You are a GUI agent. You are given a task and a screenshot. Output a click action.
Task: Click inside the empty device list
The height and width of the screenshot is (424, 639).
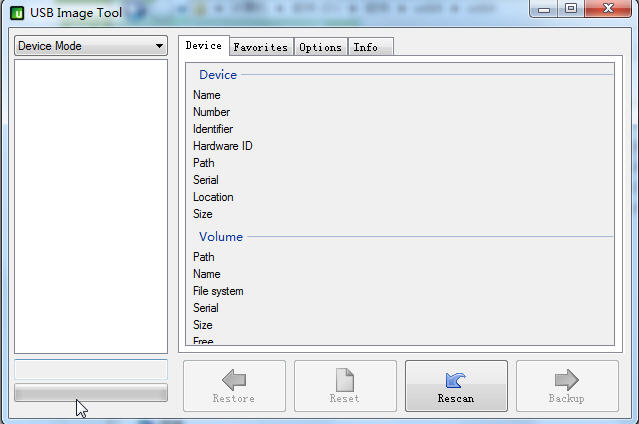[91, 206]
